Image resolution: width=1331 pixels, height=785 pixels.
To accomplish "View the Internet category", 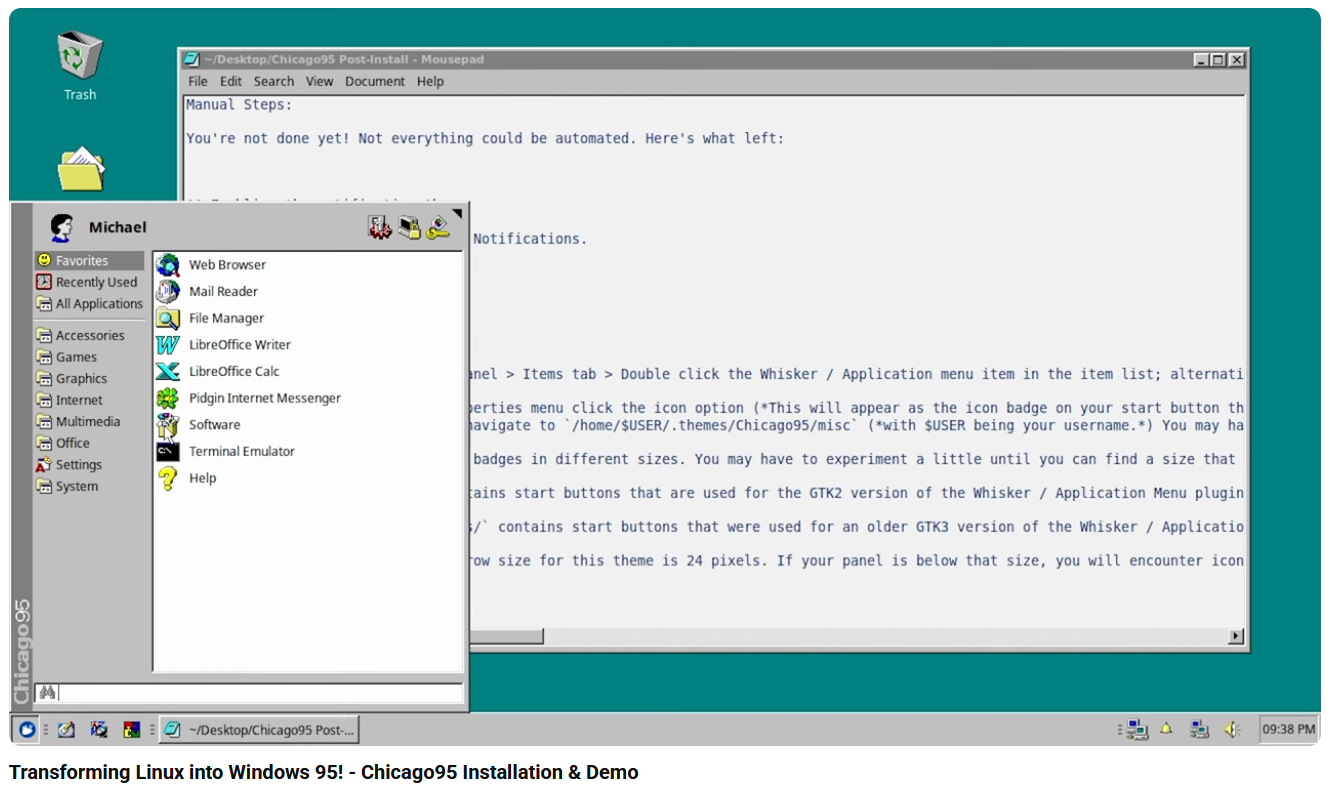I will (90, 400).
